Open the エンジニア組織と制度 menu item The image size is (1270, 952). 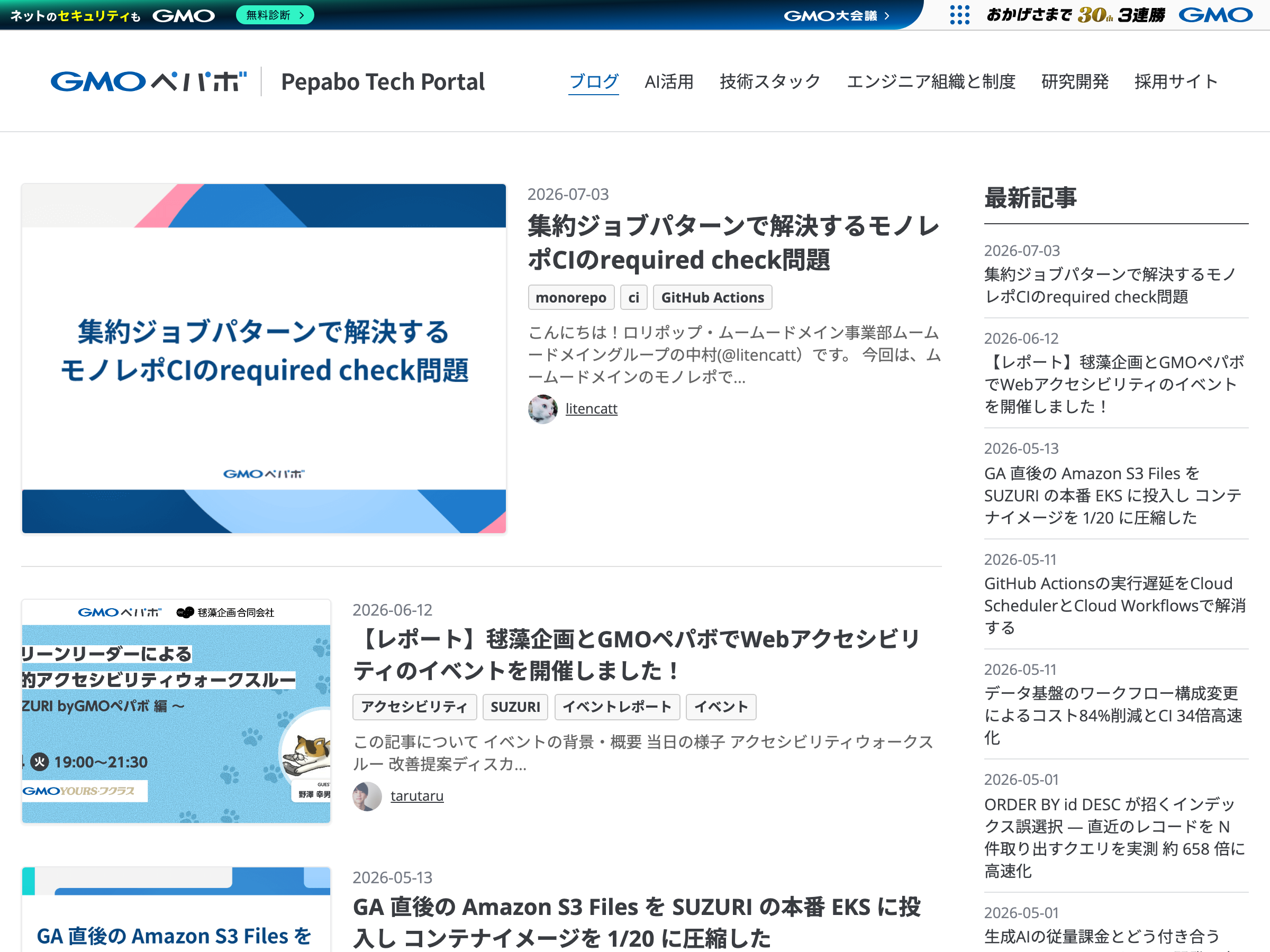tap(931, 81)
